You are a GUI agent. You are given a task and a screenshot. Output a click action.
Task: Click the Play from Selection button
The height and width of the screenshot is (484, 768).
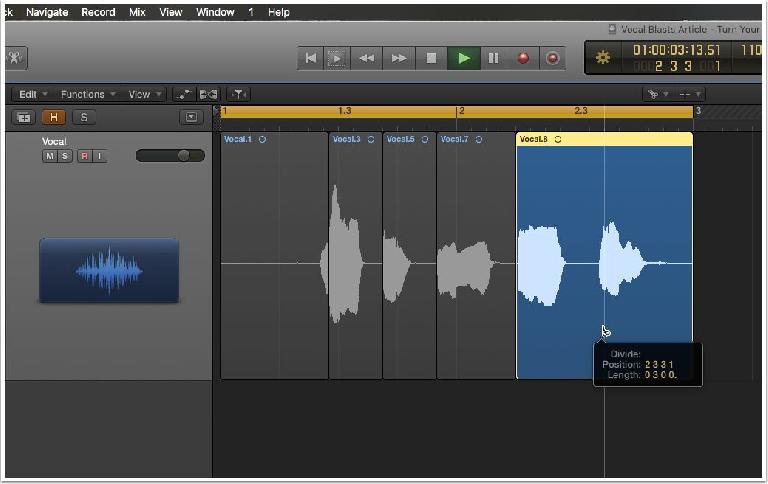point(337,58)
